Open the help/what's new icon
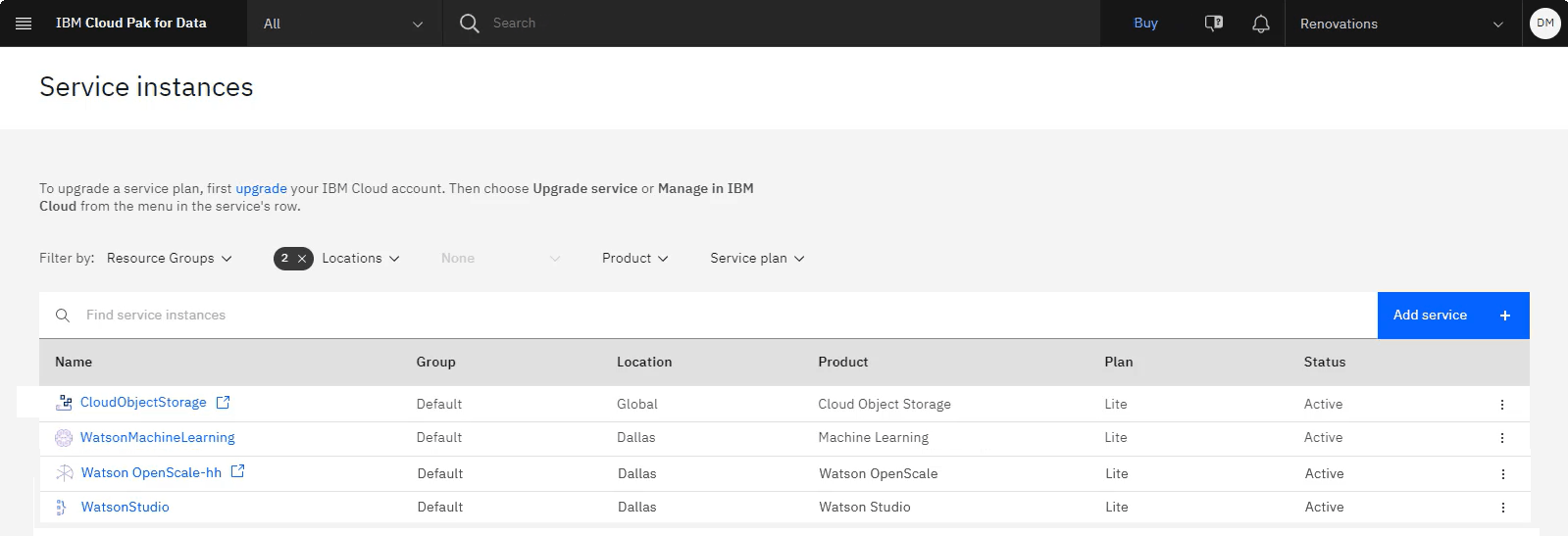The height and width of the screenshot is (536, 1568). click(1214, 24)
